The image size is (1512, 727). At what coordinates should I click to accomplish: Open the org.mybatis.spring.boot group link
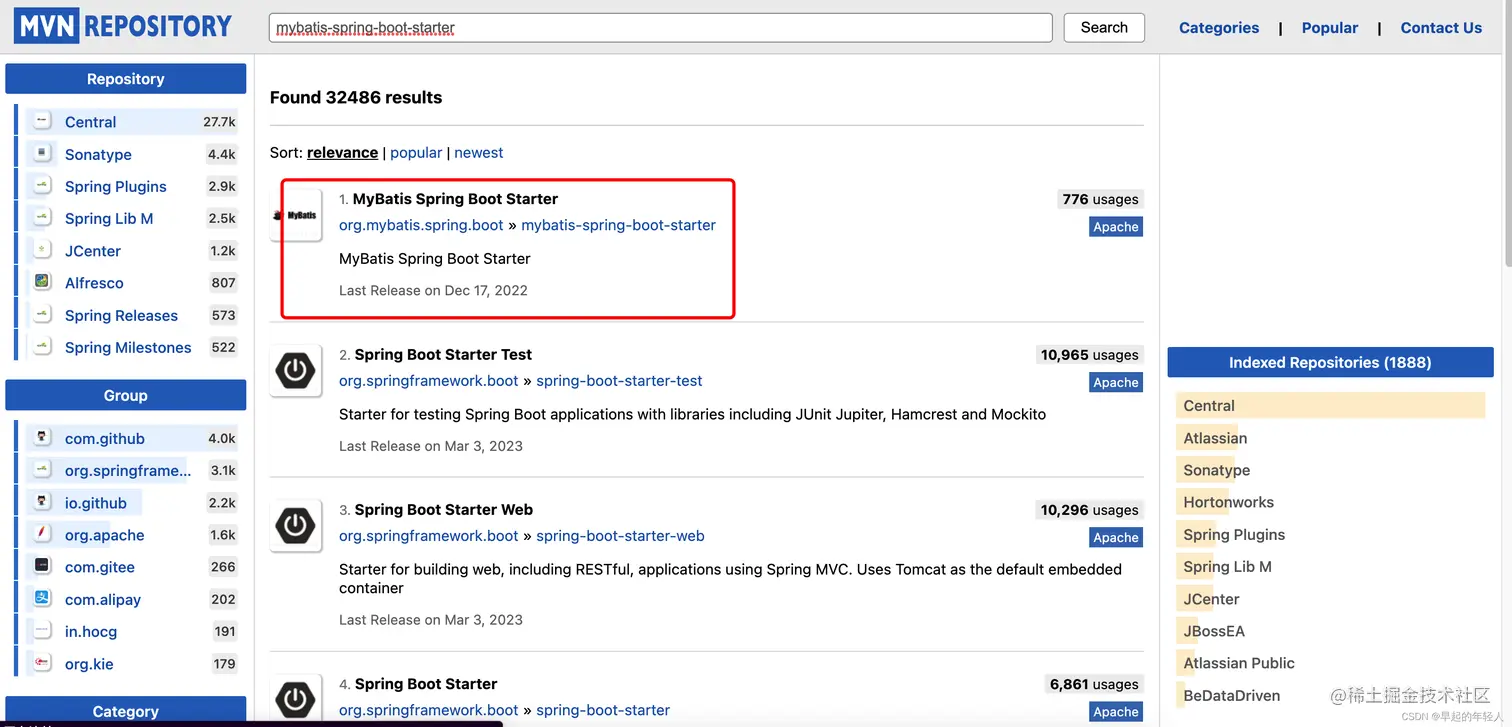pyautogui.click(x=421, y=225)
